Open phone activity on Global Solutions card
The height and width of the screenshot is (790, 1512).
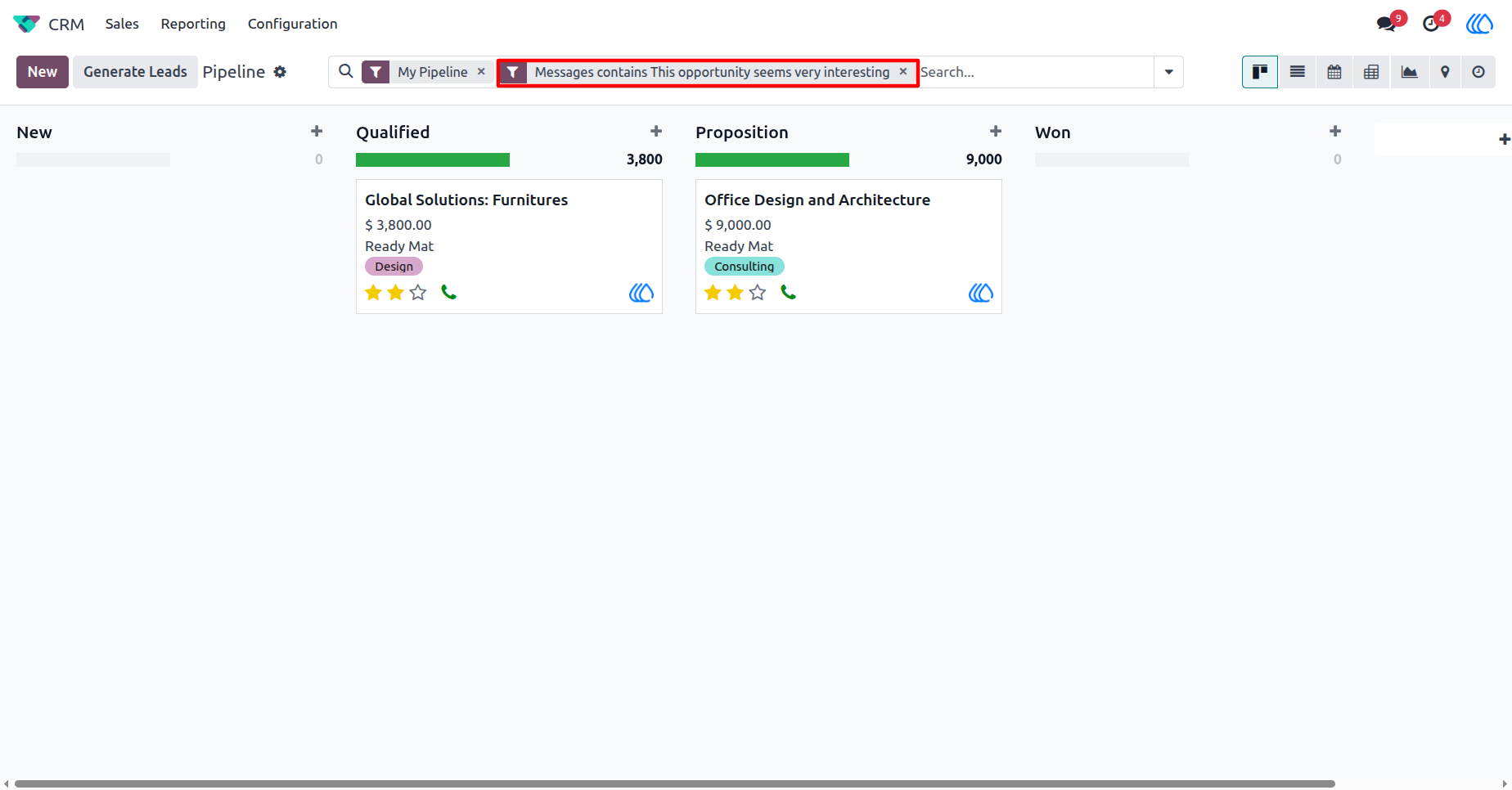[448, 292]
